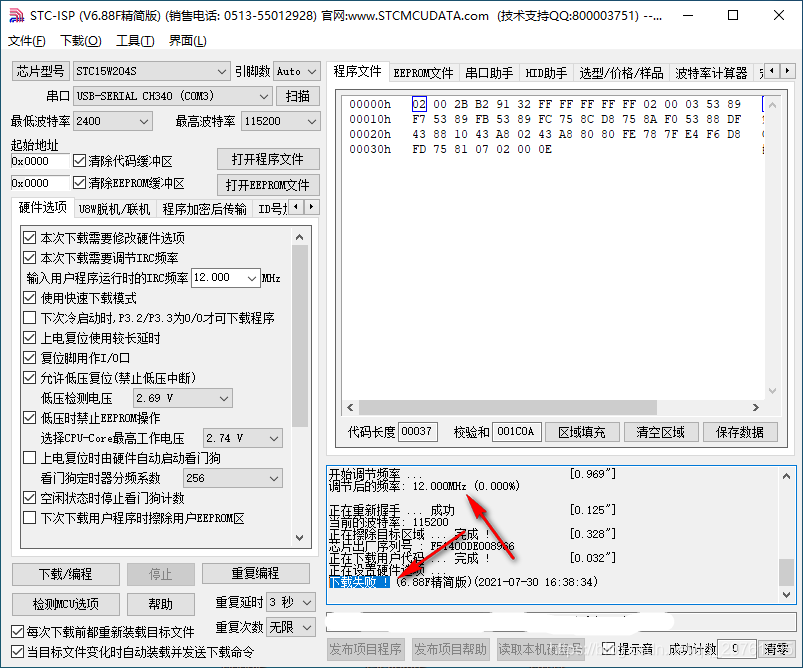The height and width of the screenshot is (668, 803).
Task: Click 检测MCU选项 button
Action: point(66,604)
